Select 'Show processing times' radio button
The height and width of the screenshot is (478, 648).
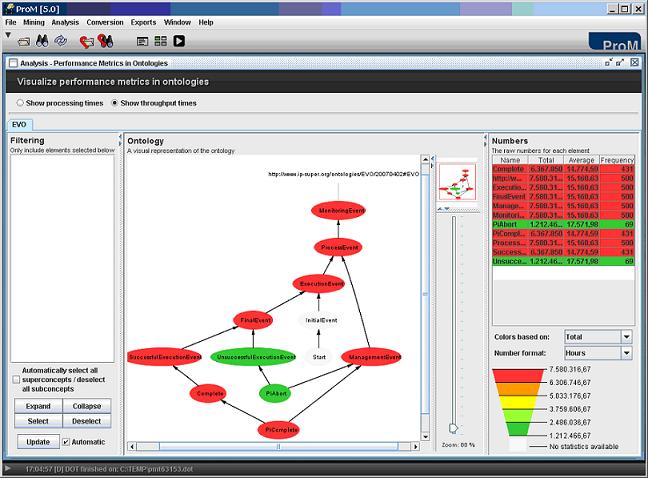point(20,103)
